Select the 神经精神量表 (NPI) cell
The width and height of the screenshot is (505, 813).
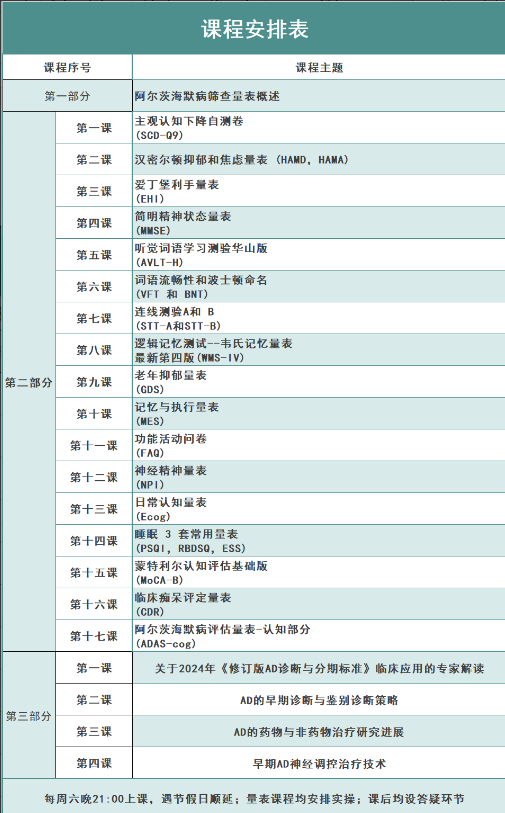click(319, 477)
